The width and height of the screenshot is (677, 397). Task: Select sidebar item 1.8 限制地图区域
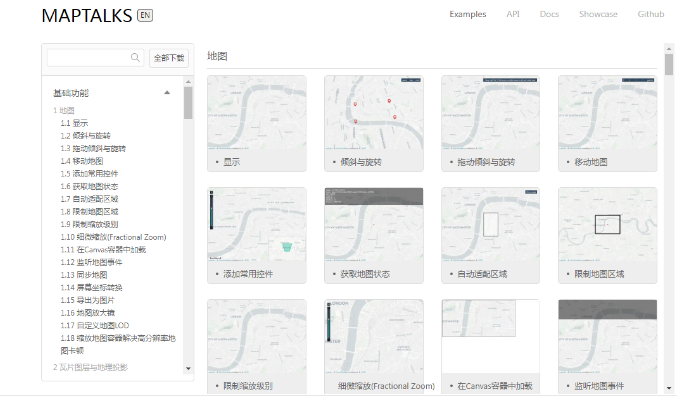click(89, 212)
